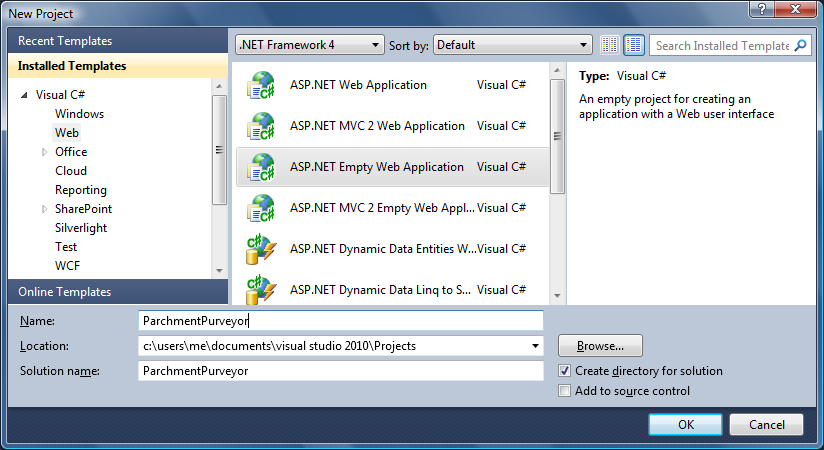Select the Windows category
Viewport: 824px width, 450px height.
pyautogui.click(x=79, y=114)
